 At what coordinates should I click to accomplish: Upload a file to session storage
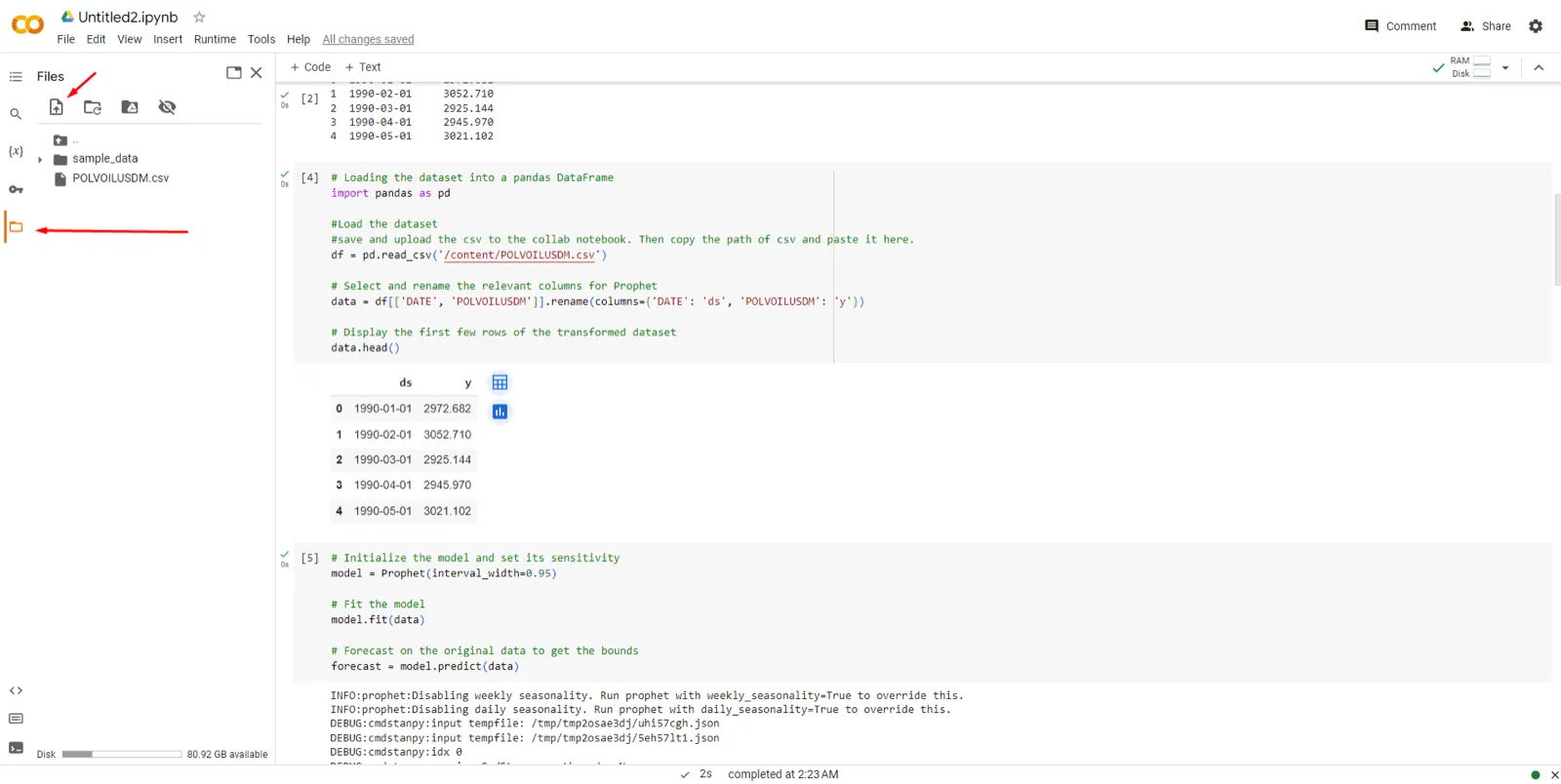[x=57, y=107]
